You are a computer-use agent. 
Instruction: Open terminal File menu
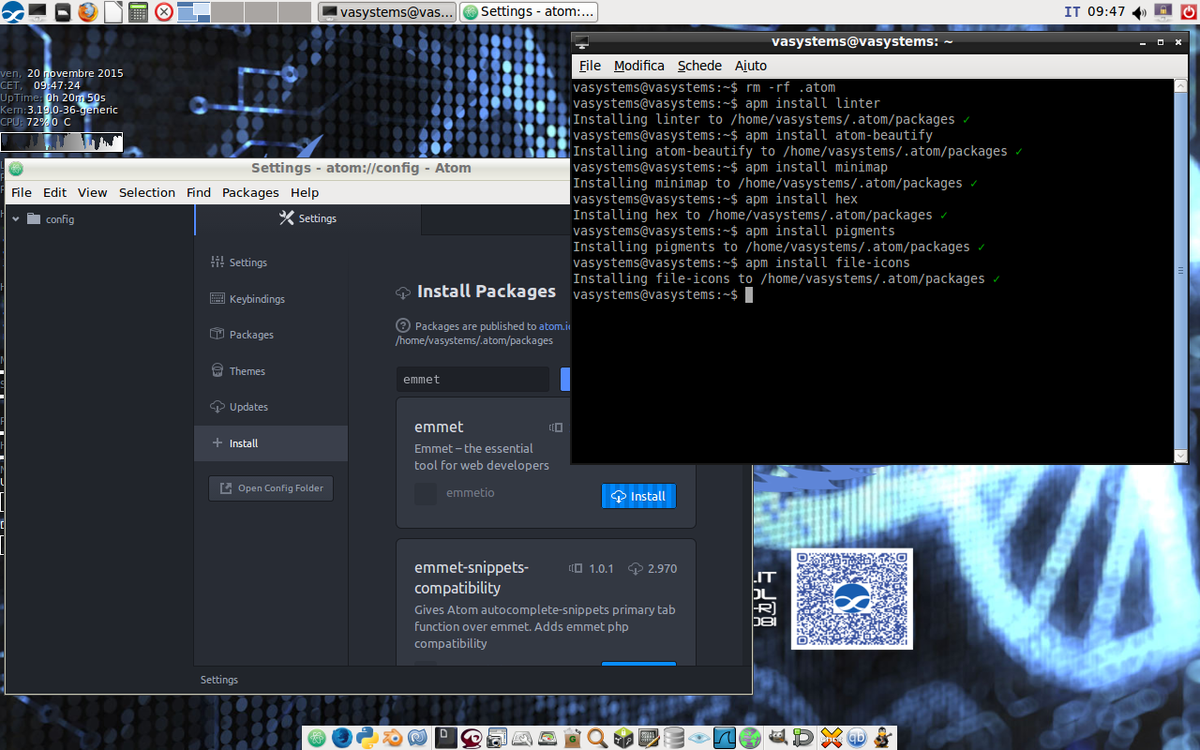coord(590,65)
